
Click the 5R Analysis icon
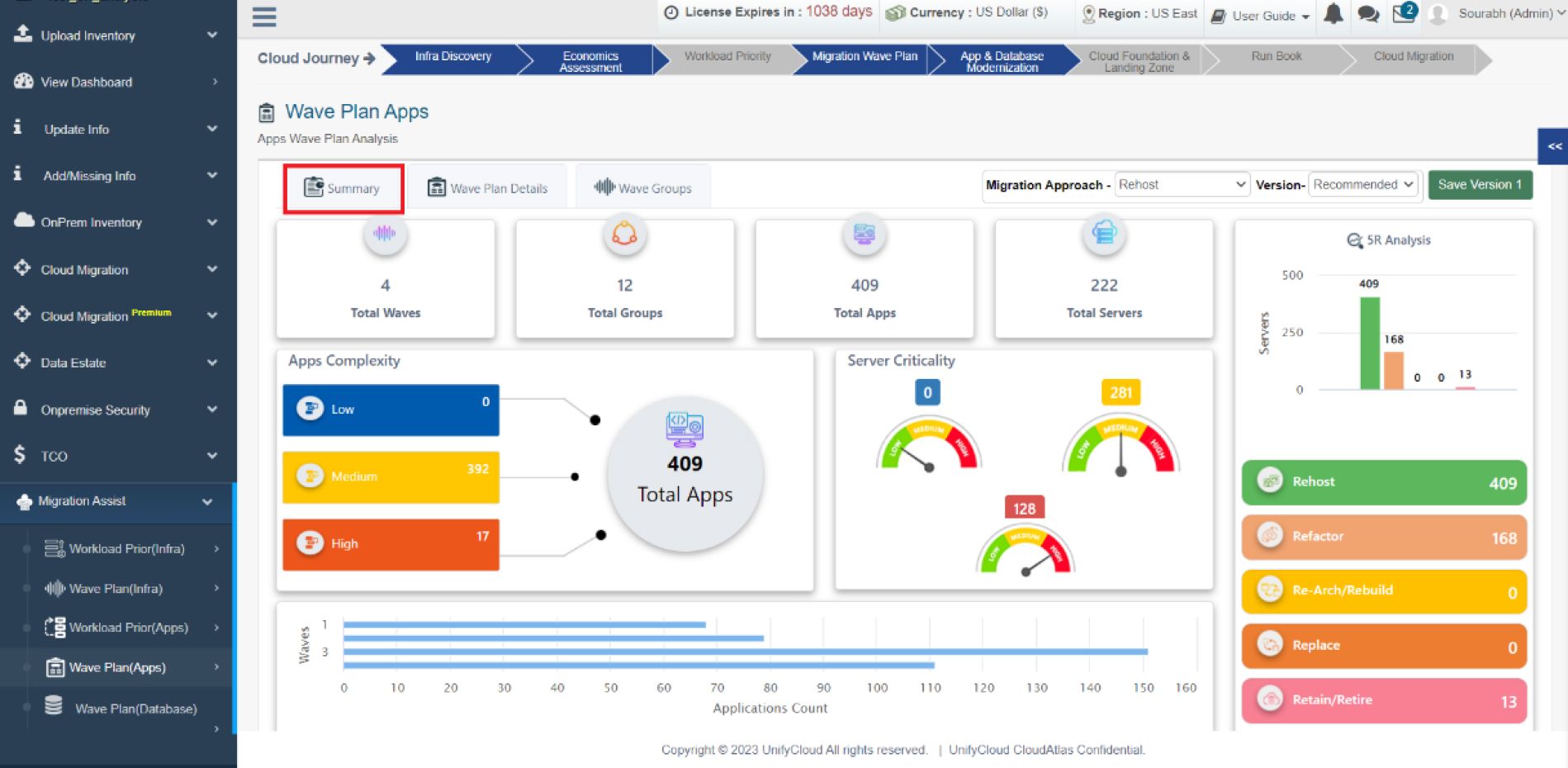(1355, 240)
